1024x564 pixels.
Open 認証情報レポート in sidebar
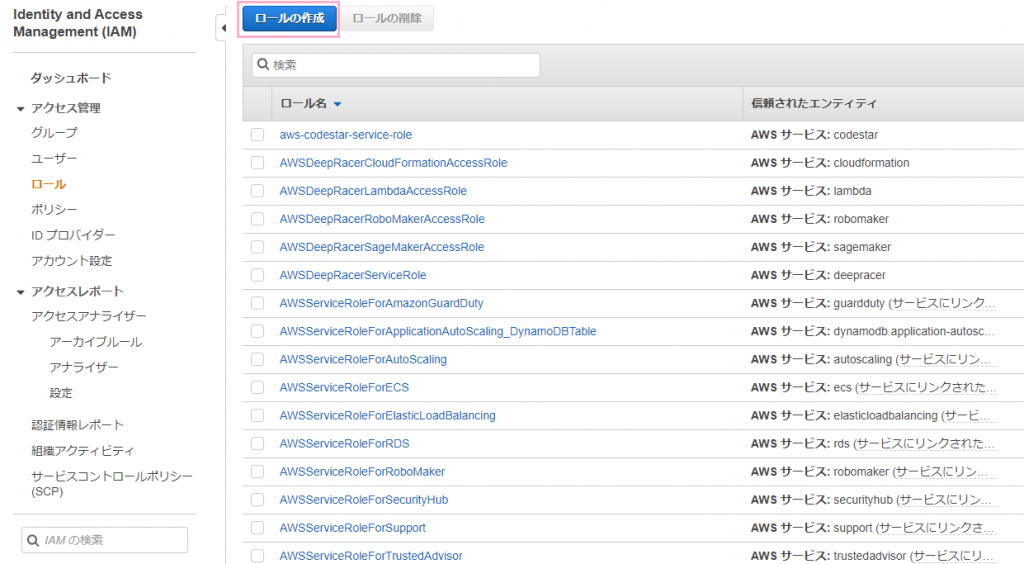point(77,425)
